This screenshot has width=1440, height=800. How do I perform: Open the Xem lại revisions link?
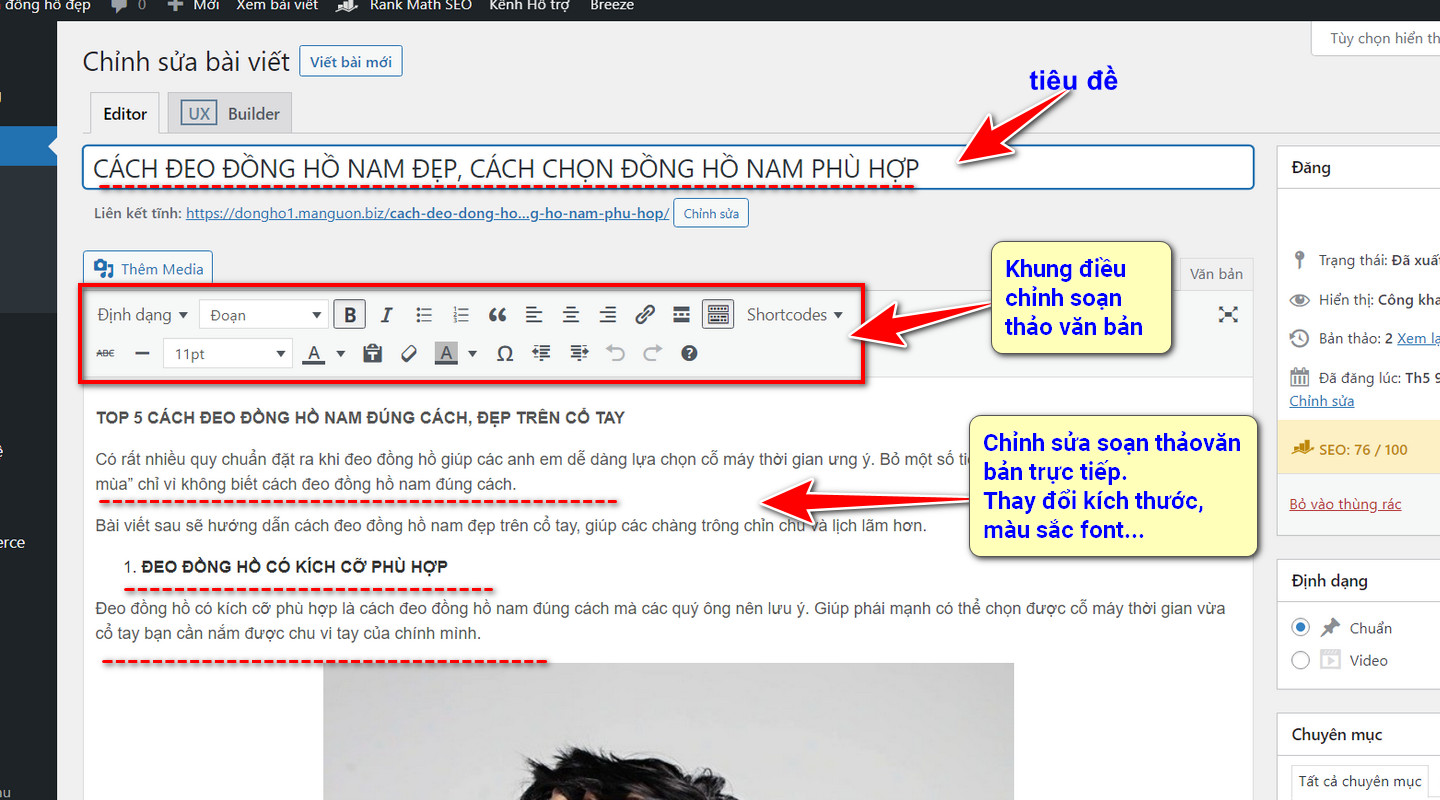pyautogui.click(x=1418, y=338)
